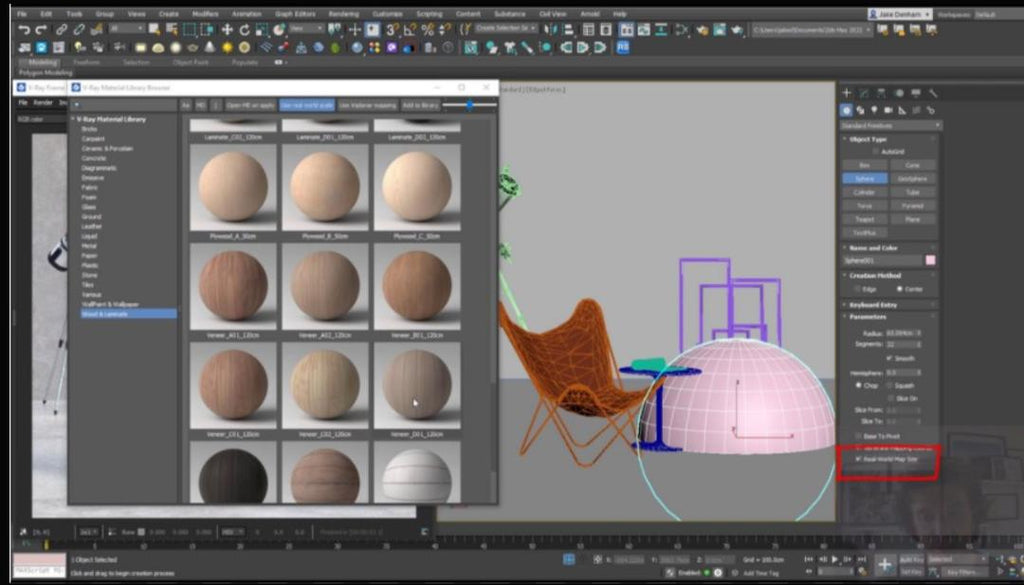Enable the Slice On checkbox
Viewport: 1024px width, 585px height.
pos(889,398)
